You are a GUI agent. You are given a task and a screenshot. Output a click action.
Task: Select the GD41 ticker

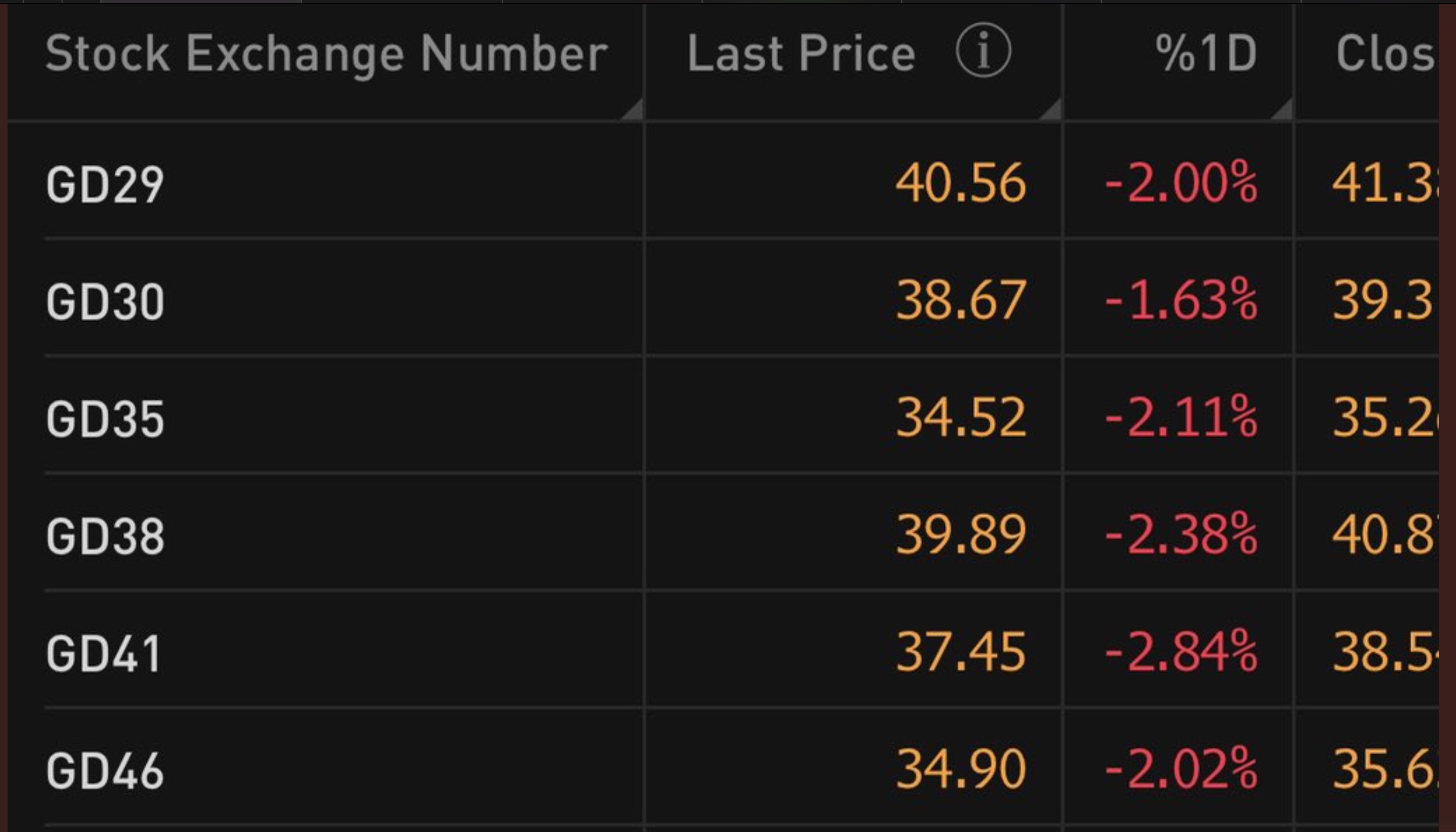(x=104, y=654)
